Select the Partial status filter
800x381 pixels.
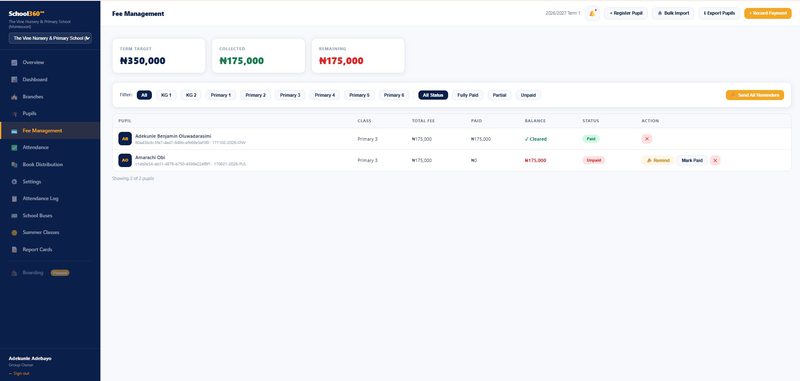tap(499, 95)
